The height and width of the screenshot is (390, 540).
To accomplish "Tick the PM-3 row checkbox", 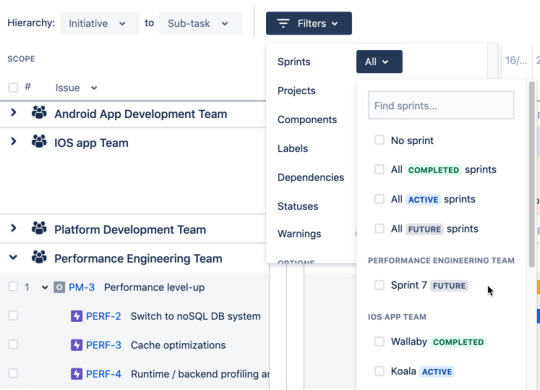I will tap(13, 287).
